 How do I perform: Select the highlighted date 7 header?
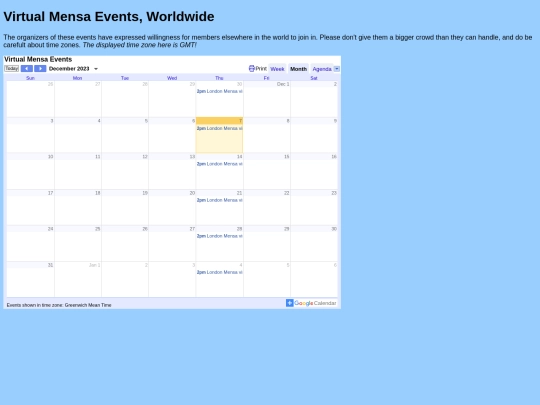pos(219,121)
